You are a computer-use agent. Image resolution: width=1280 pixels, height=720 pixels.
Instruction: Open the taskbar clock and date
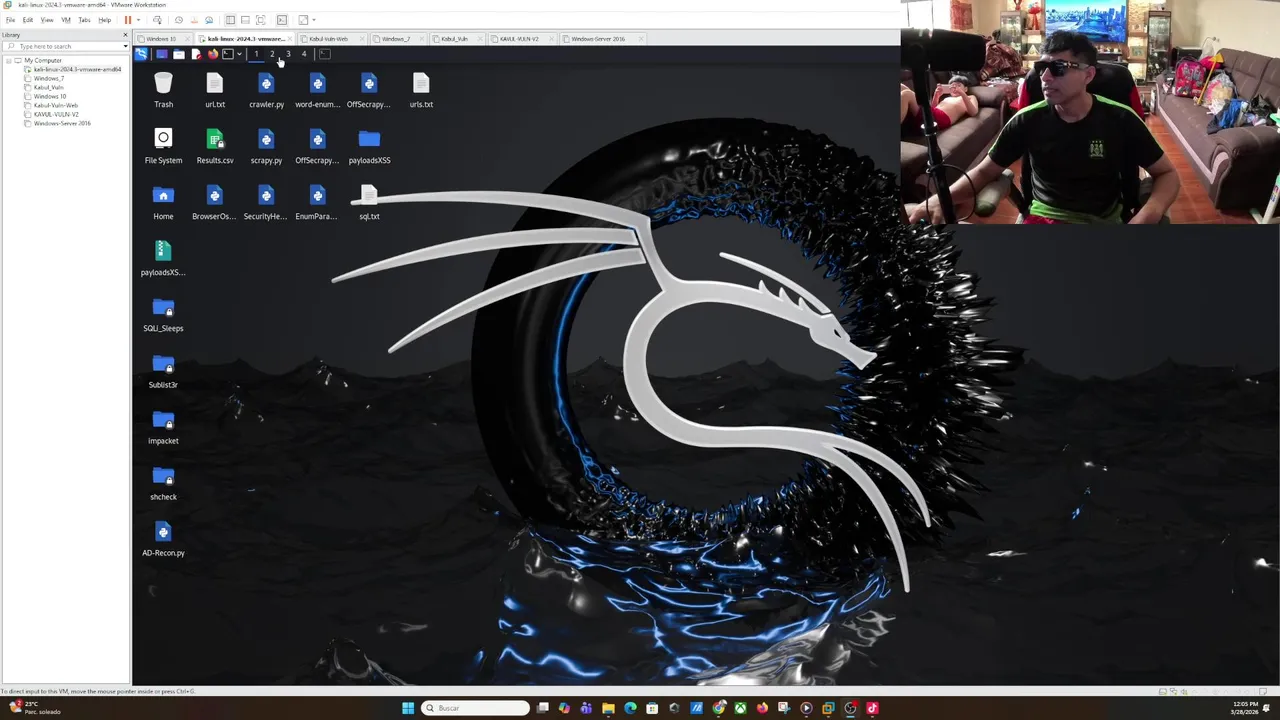click(1246, 708)
